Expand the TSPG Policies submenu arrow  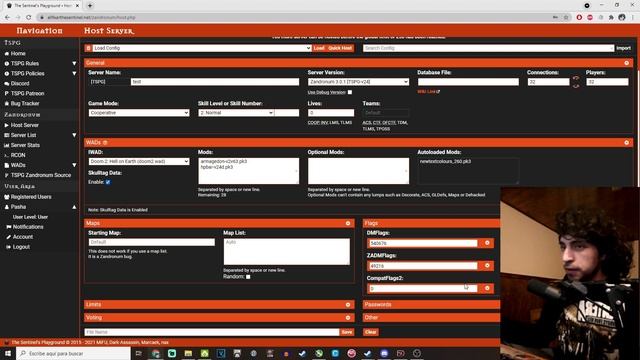[74, 73]
